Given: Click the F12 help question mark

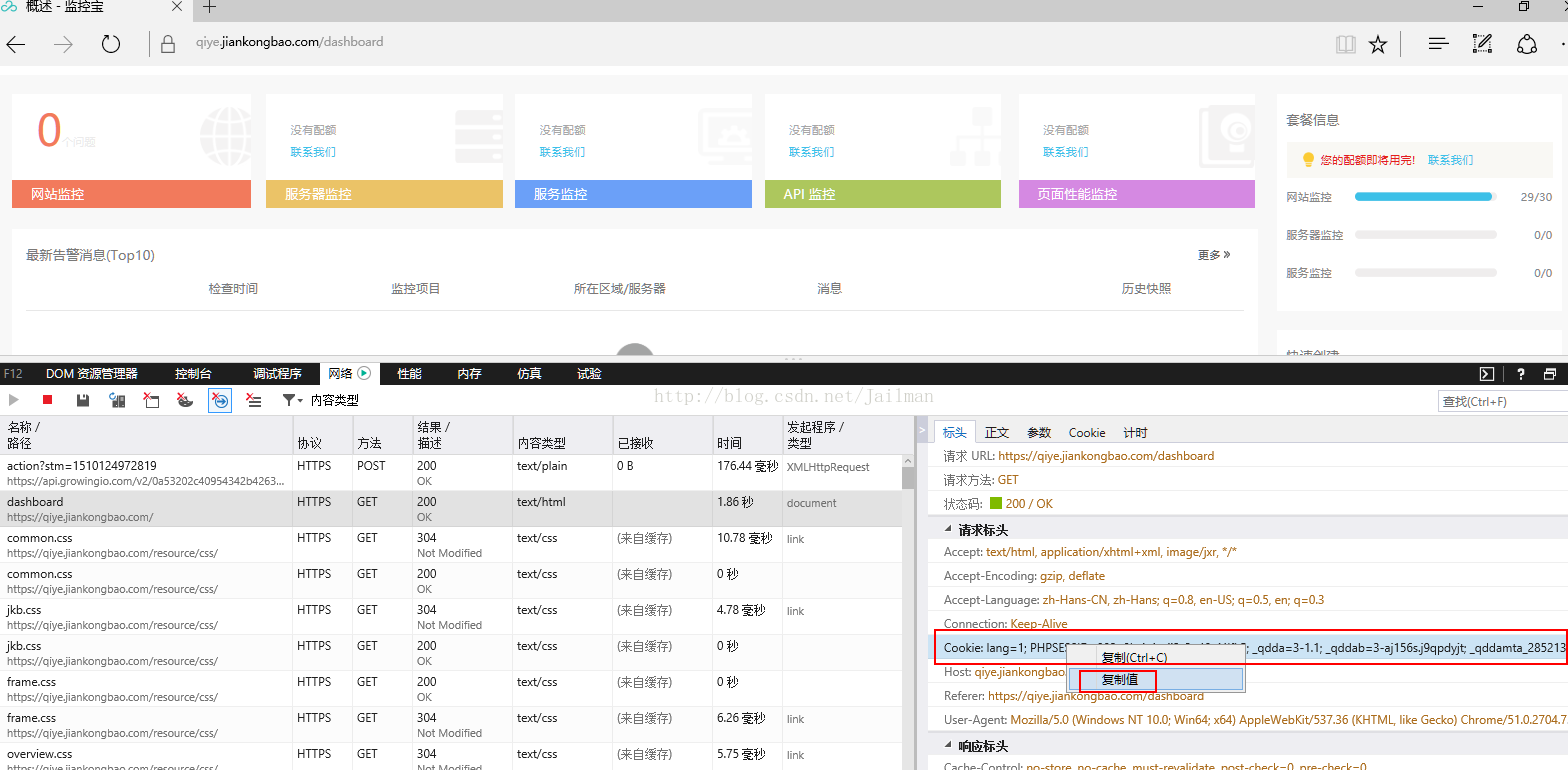Looking at the screenshot, I should (x=1521, y=374).
